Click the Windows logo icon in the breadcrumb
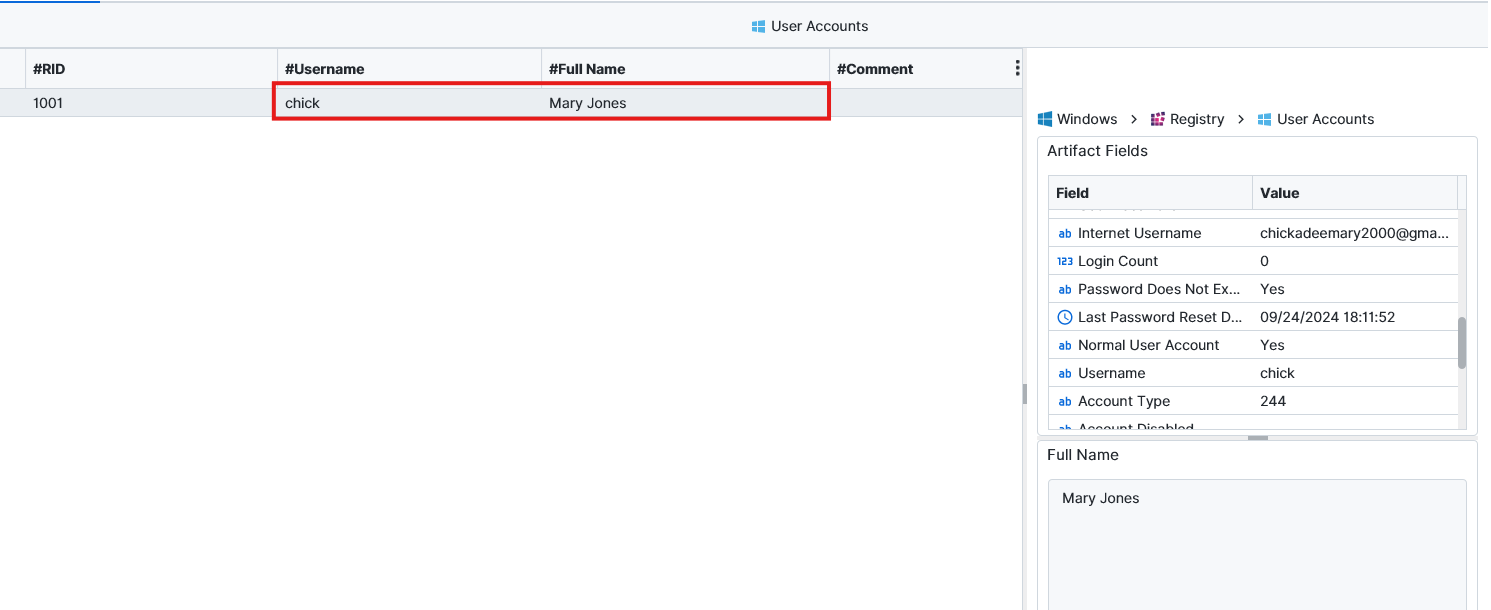This screenshot has width=1491, height=610. (1045, 119)
